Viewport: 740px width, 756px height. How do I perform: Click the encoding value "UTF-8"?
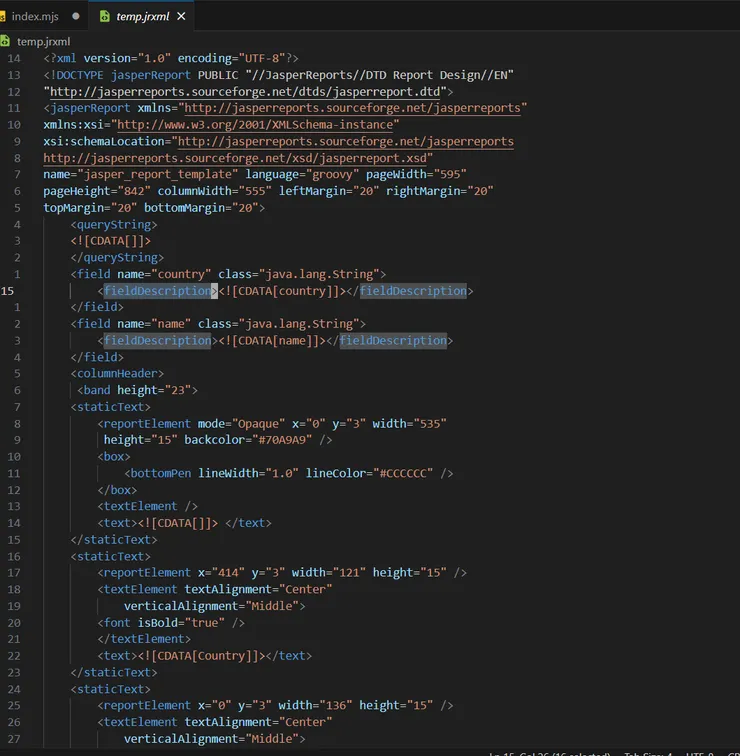tap(262, 58)
